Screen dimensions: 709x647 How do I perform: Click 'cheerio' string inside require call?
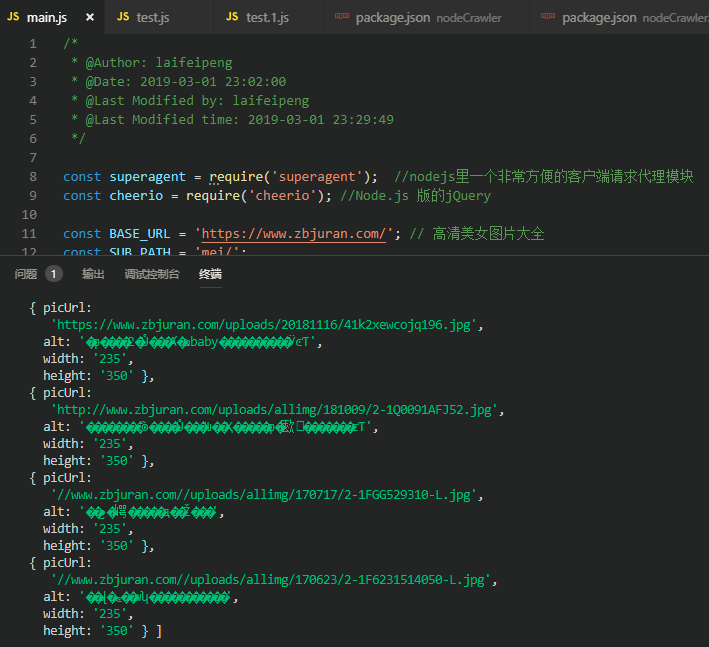(x=282, y=196)
